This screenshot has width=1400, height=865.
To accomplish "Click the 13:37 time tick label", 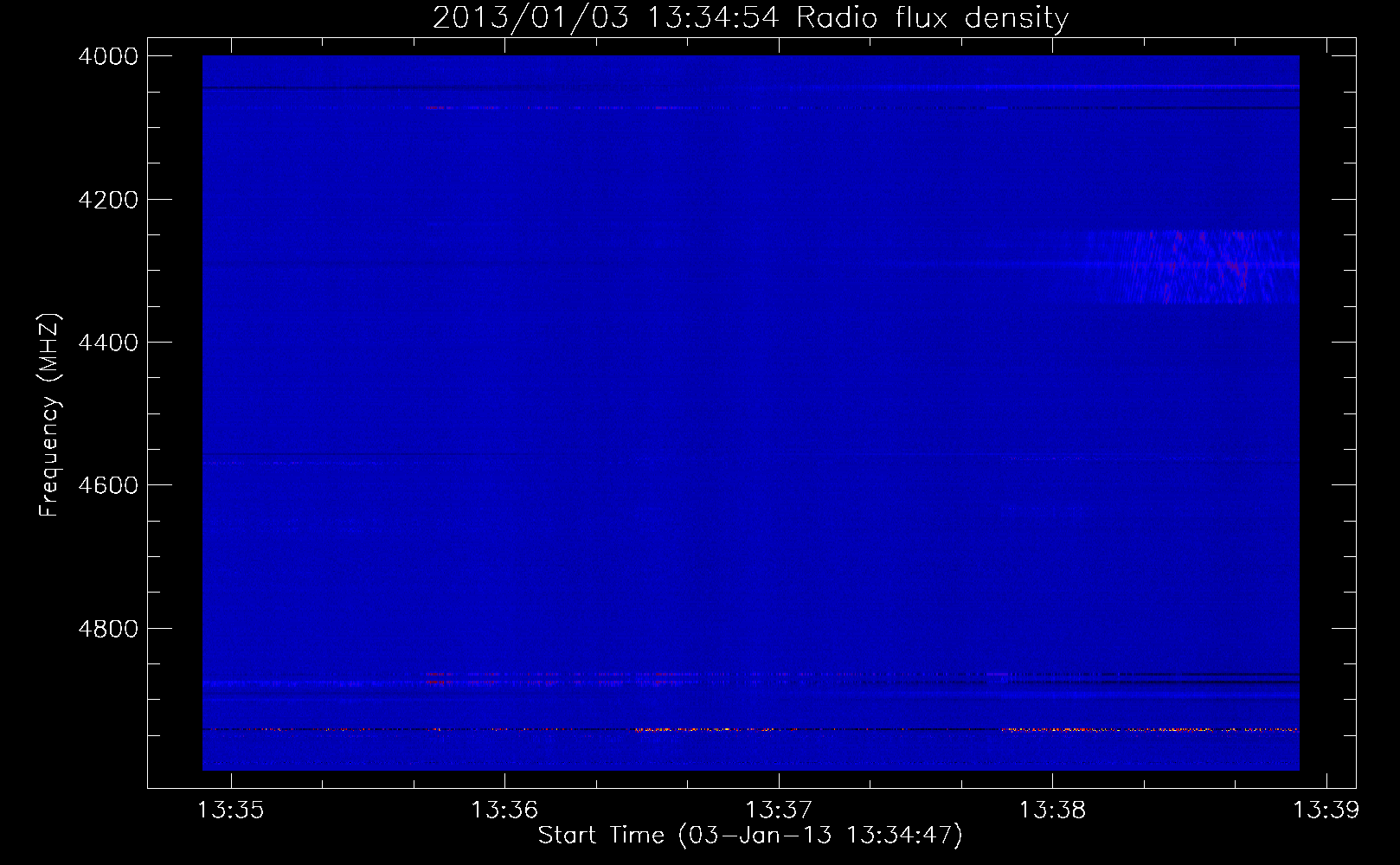I will coord(779,810).
